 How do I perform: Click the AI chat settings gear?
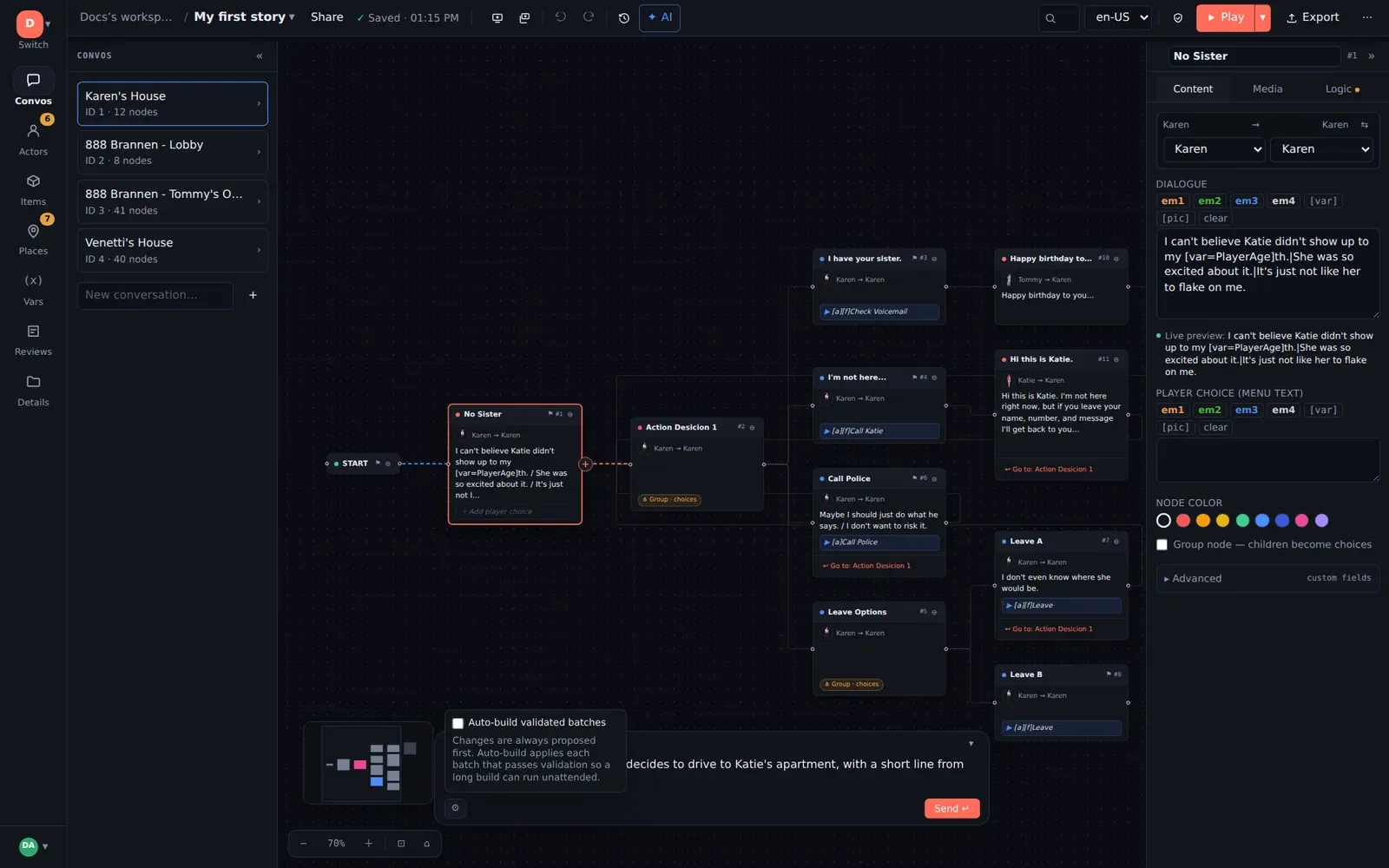coord(455,808)
